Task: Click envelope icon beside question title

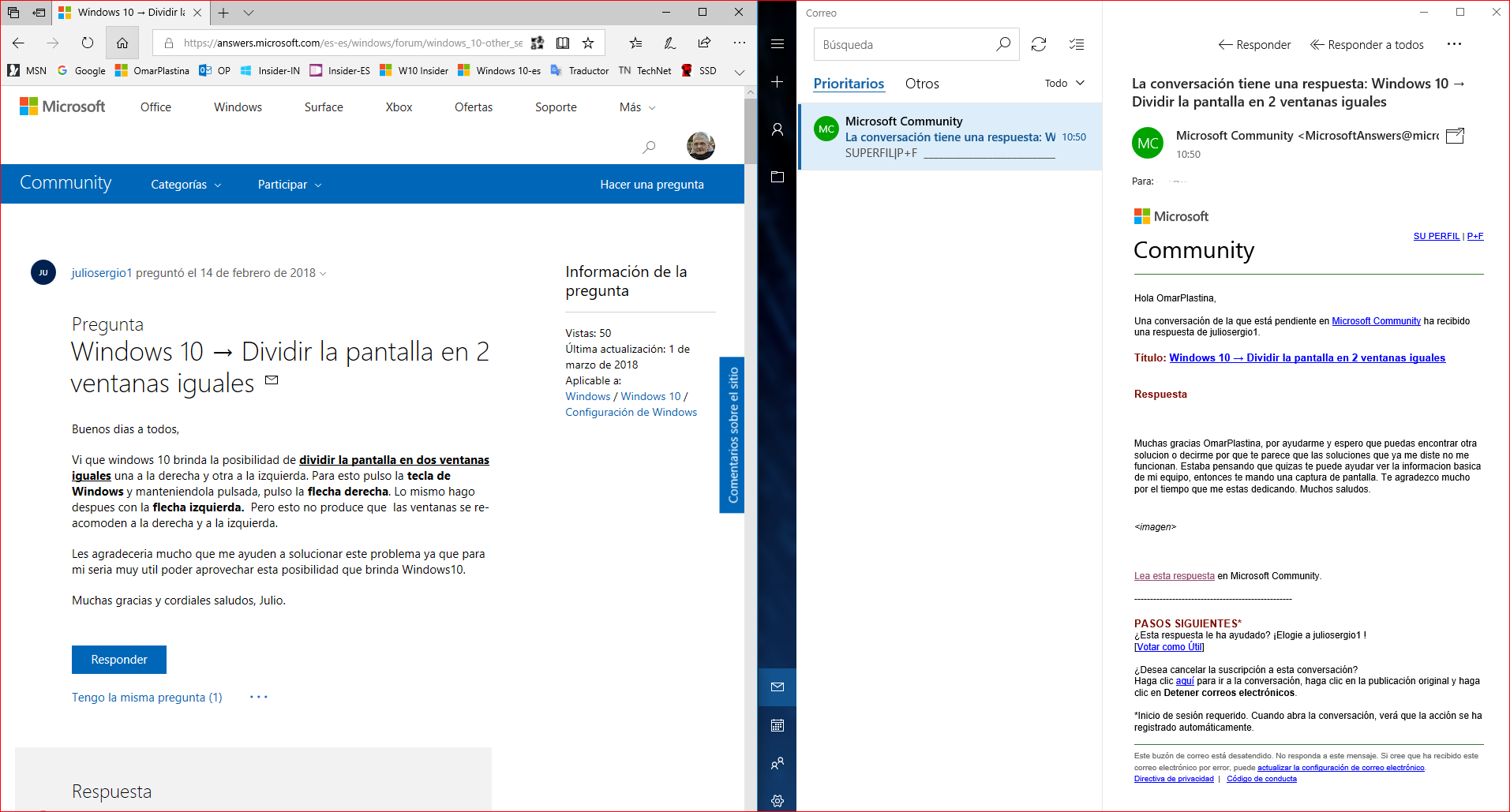Action: [x=272, y=380]
